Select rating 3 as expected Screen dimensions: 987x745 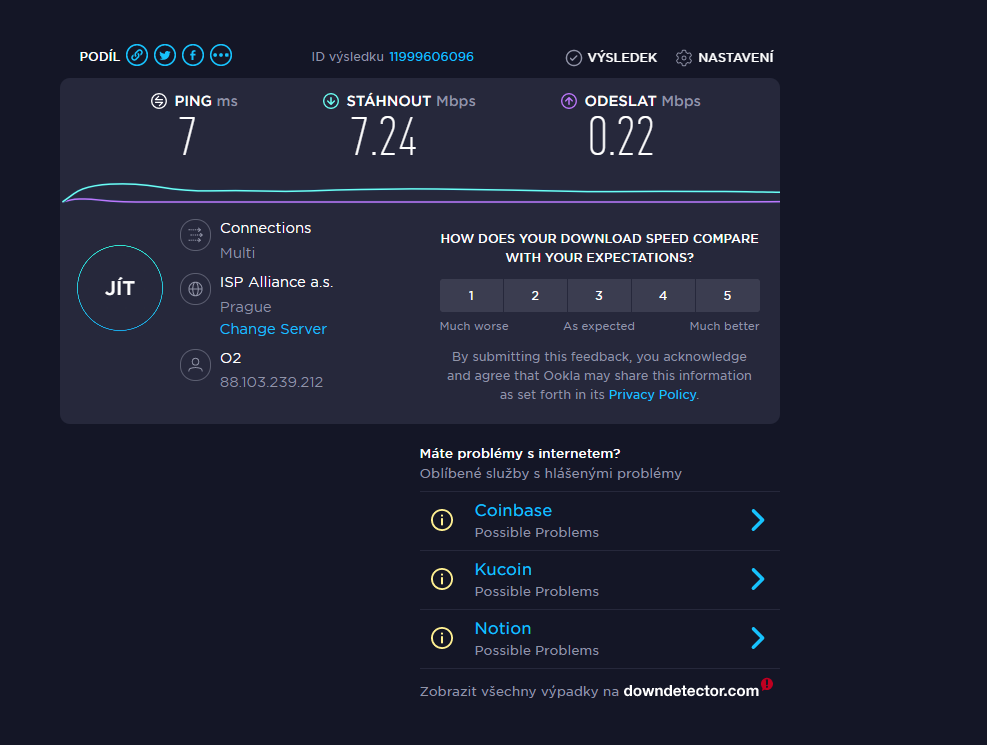599,296
